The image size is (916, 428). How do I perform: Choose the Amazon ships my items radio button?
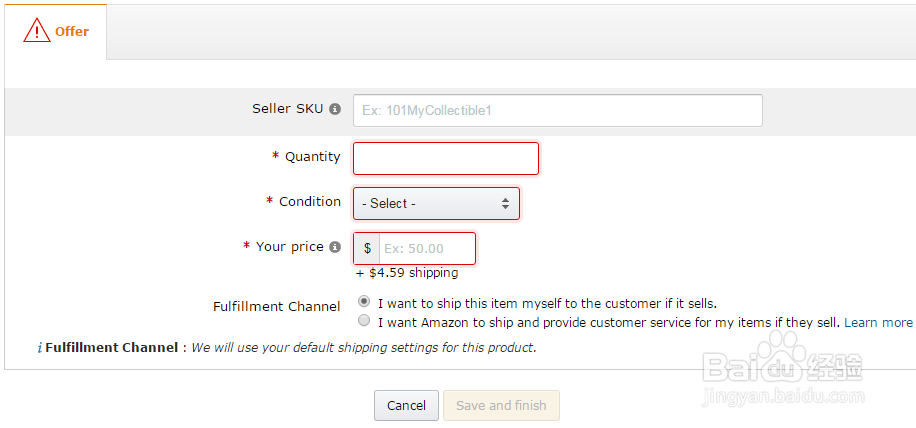(x=364, y=322)
